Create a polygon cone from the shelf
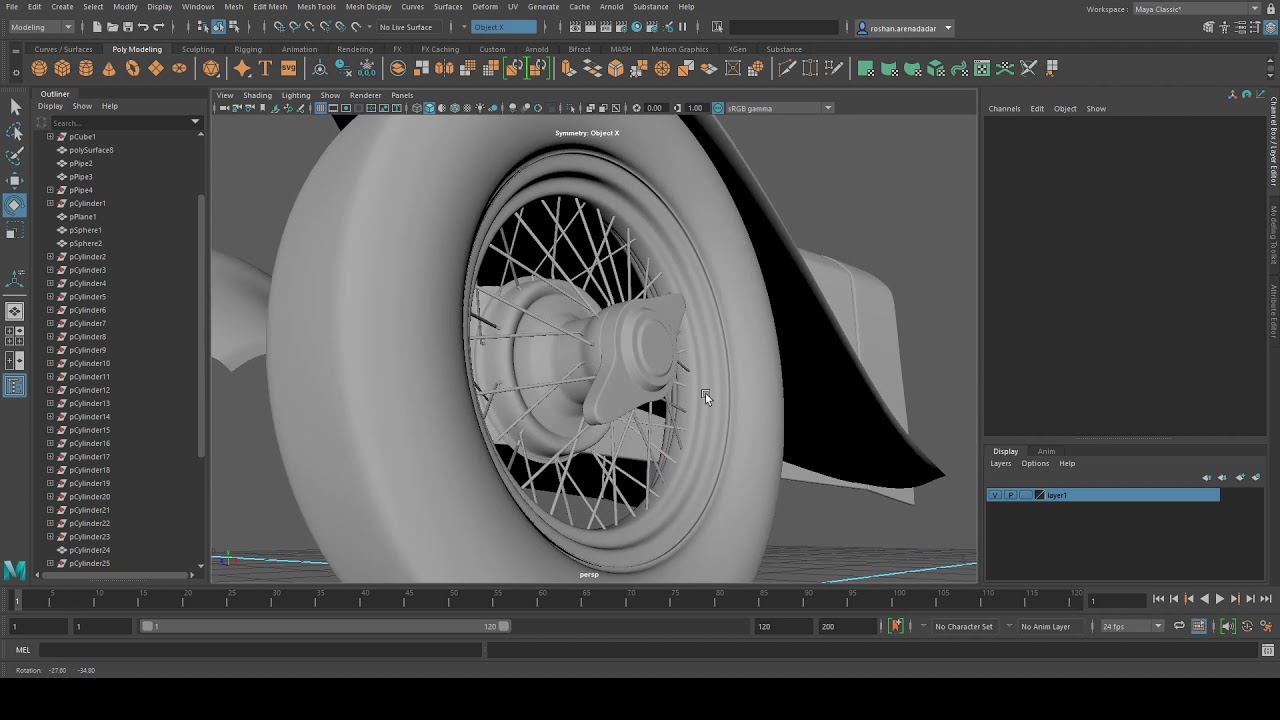This screenshot has width=1280, height=720. [x=109, y=68]
